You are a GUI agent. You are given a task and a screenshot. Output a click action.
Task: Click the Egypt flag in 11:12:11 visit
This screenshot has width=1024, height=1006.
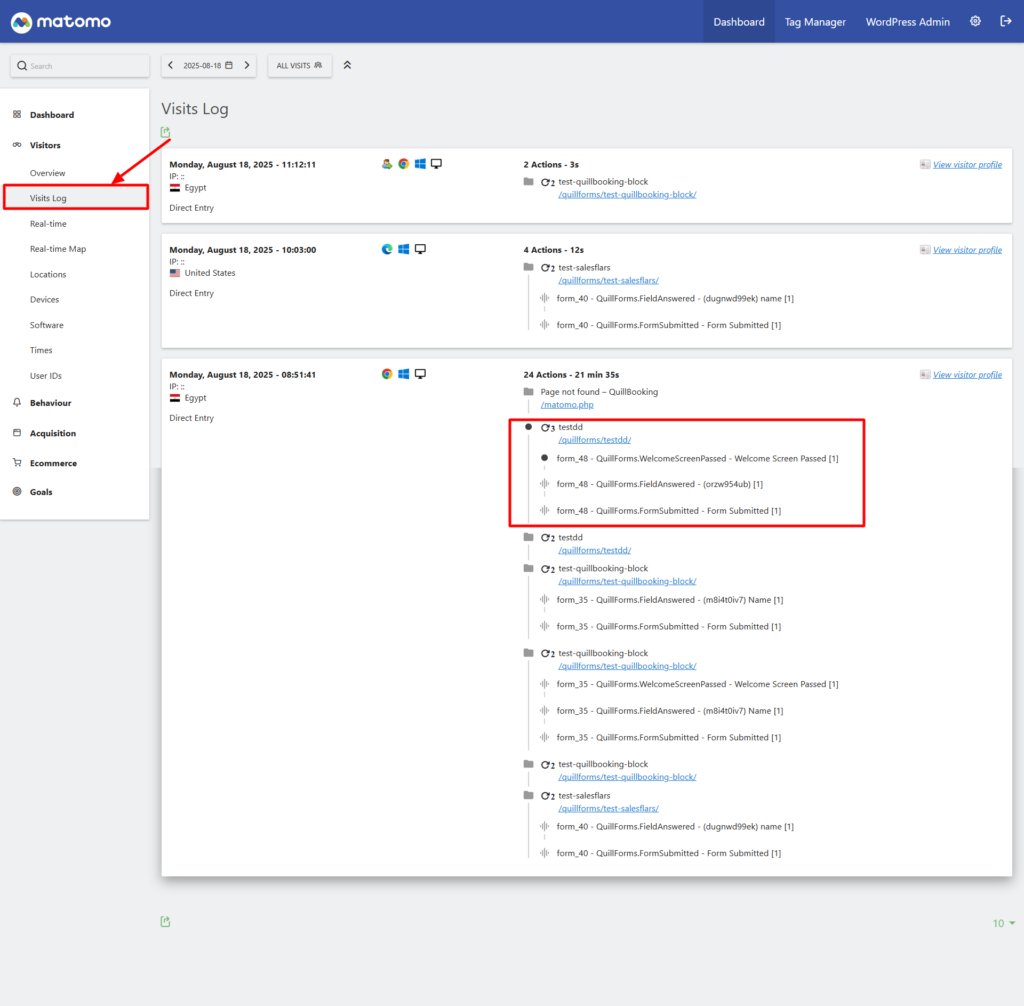coord(174,188)
